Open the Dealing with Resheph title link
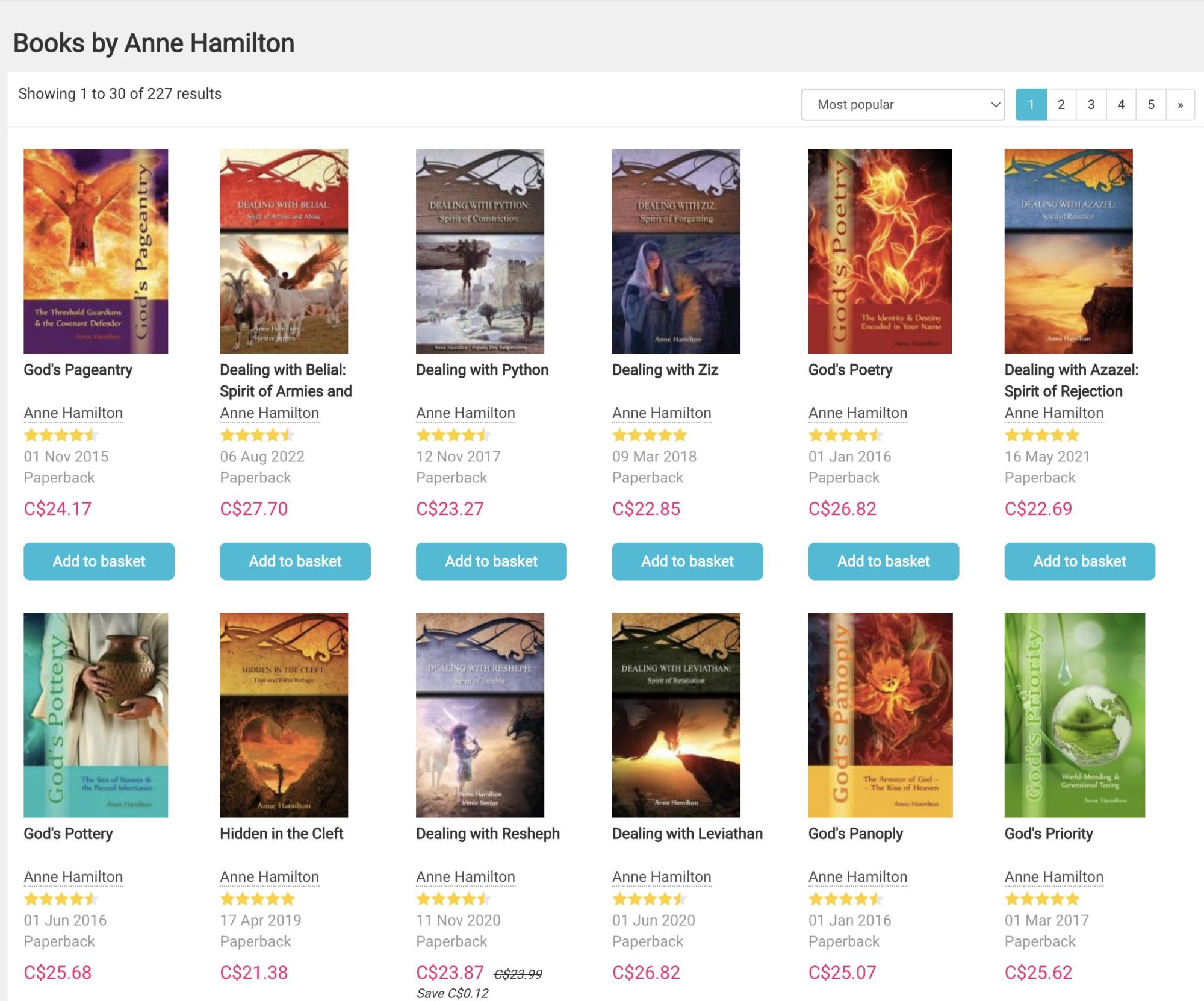The height and width of the screenshot is (1001, 1204). [488, 834]
